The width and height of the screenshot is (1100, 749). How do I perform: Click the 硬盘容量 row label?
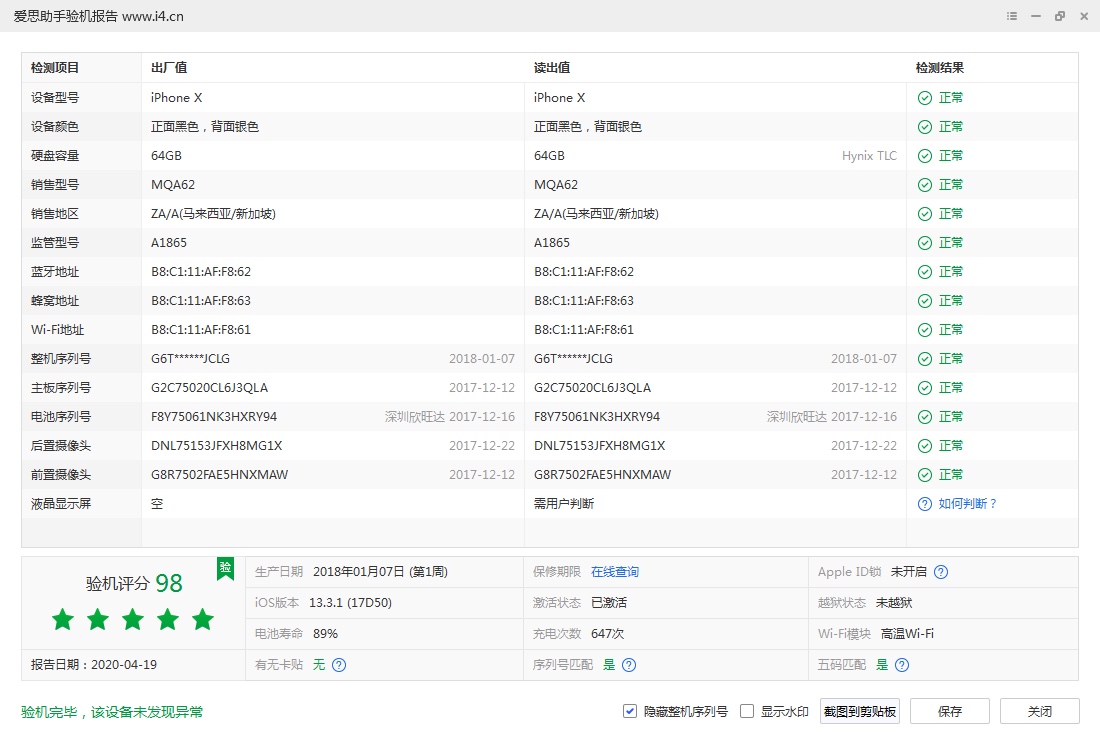pos(55,156)
